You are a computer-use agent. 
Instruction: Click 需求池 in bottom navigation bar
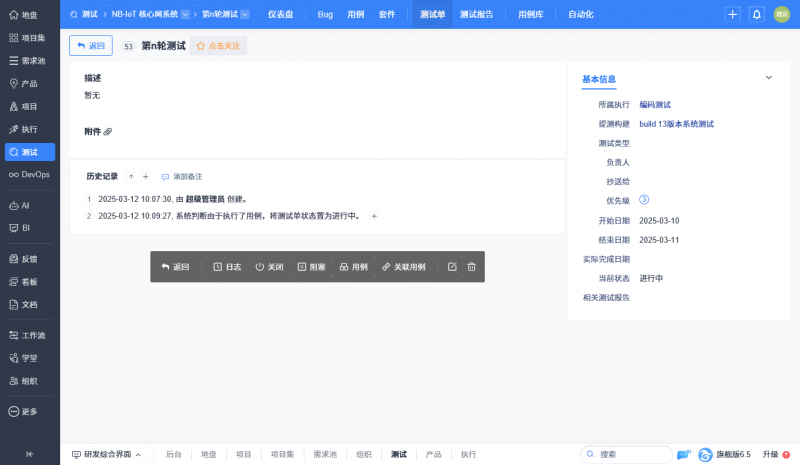click(325, 454)
